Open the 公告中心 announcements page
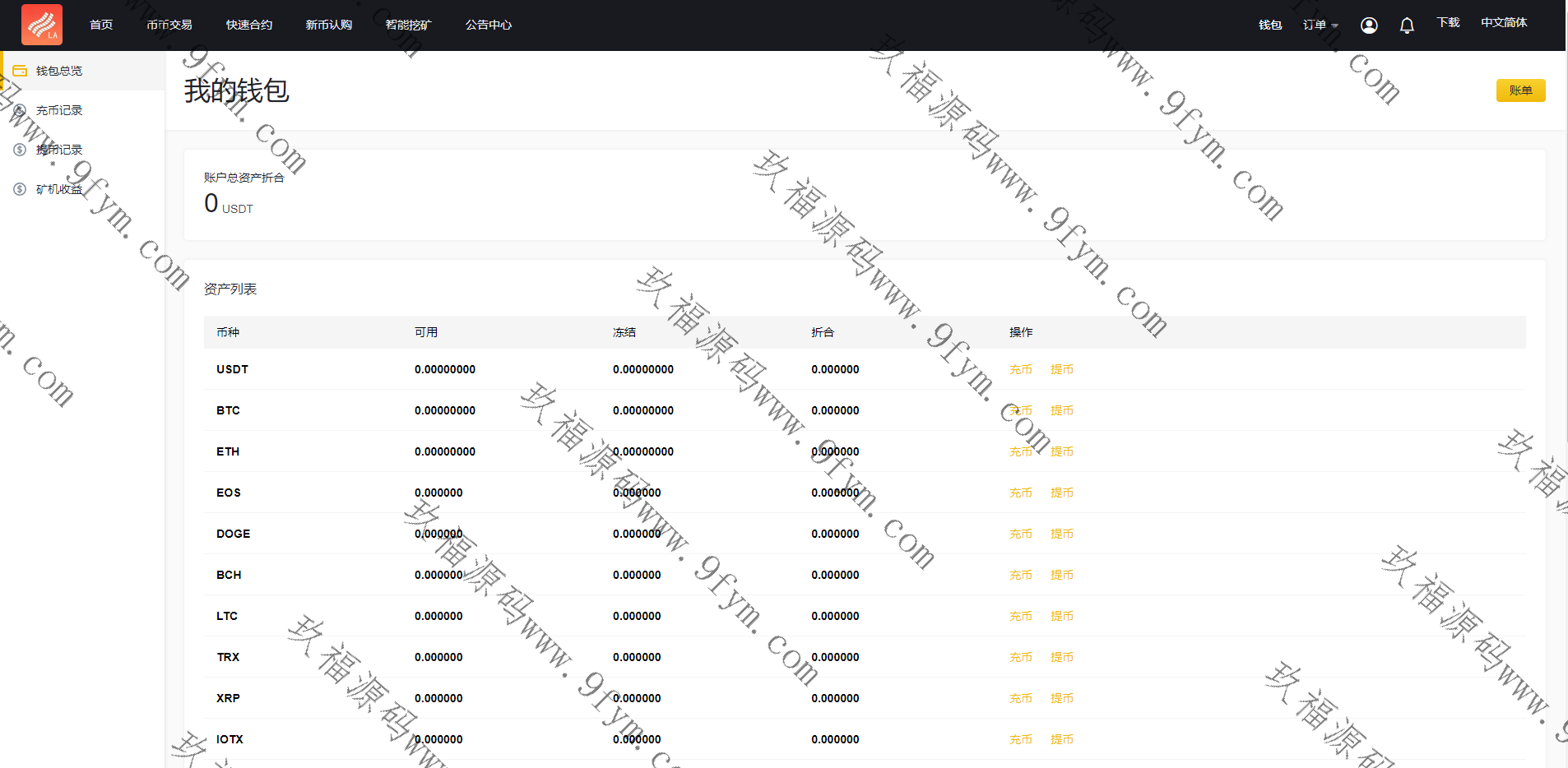The height and width of the screenshot is (768, 1568). [x=489, y=25]
